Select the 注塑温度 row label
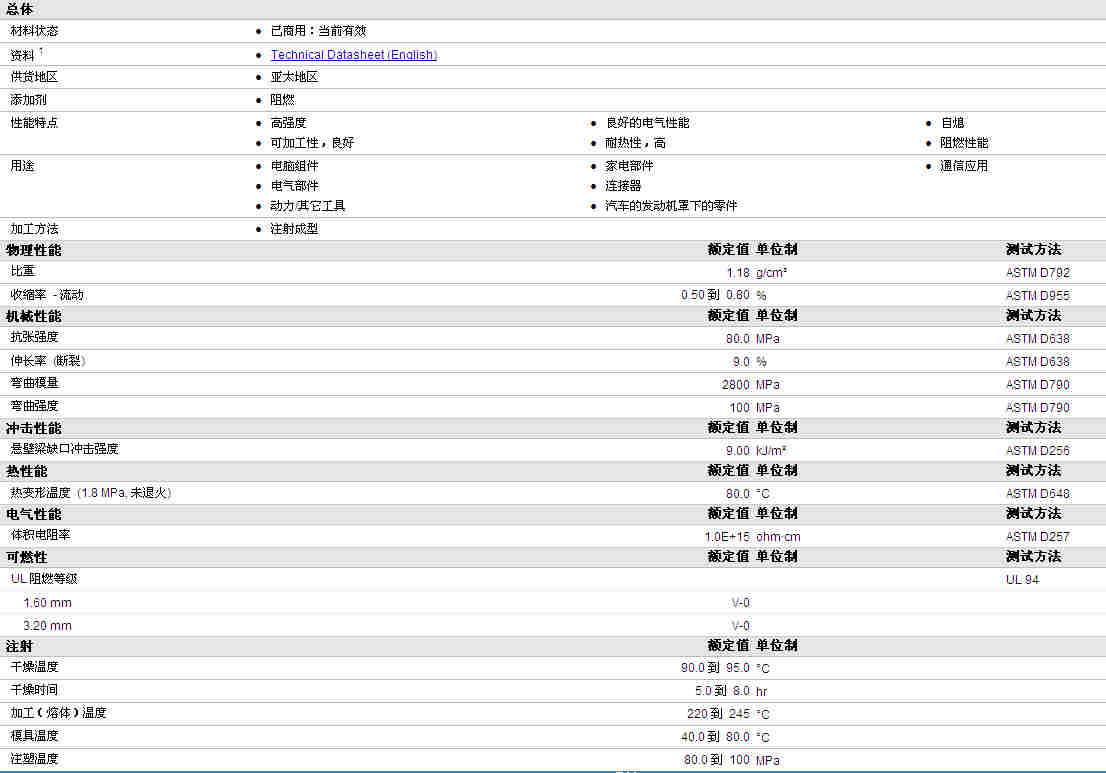This screenshot has width=1106, height=773. [x=34, y=759]
